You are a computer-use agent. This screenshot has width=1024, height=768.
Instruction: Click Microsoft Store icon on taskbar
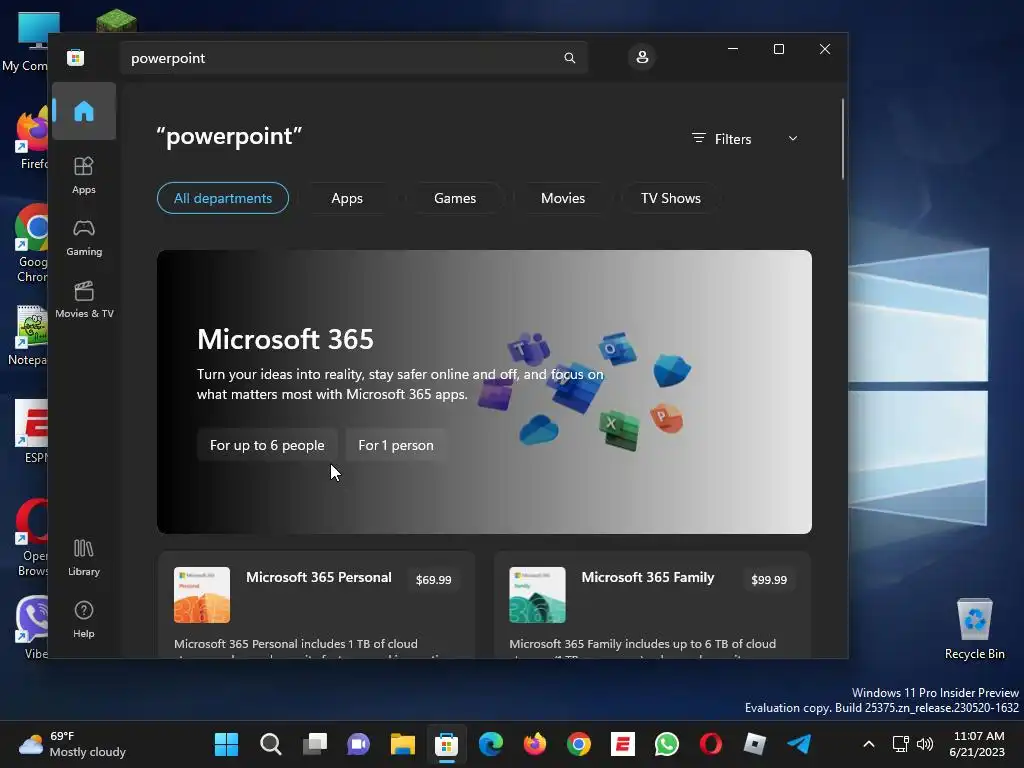[447, 744]
